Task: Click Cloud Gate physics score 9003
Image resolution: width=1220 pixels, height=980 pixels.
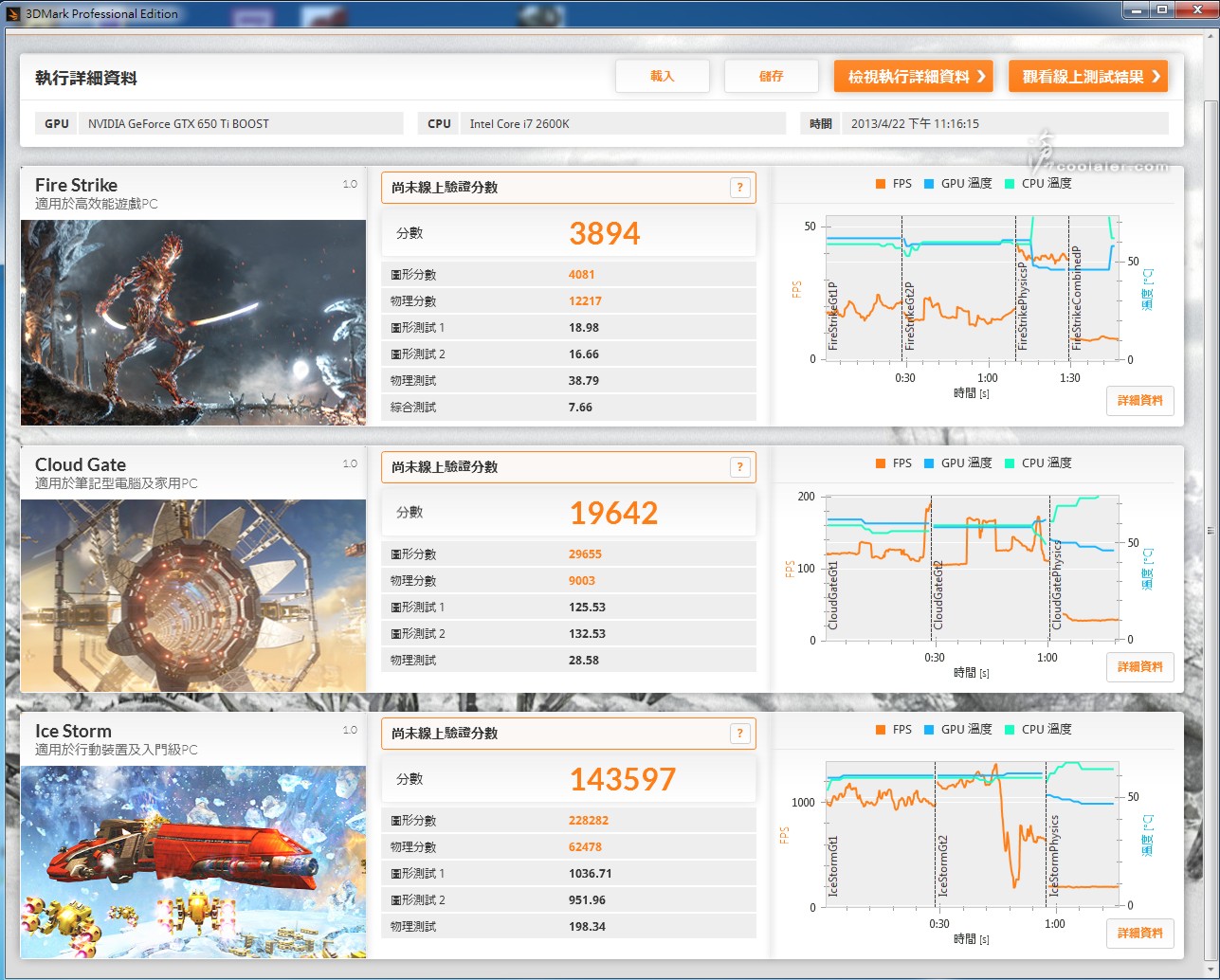Action: tap(582, 581)
